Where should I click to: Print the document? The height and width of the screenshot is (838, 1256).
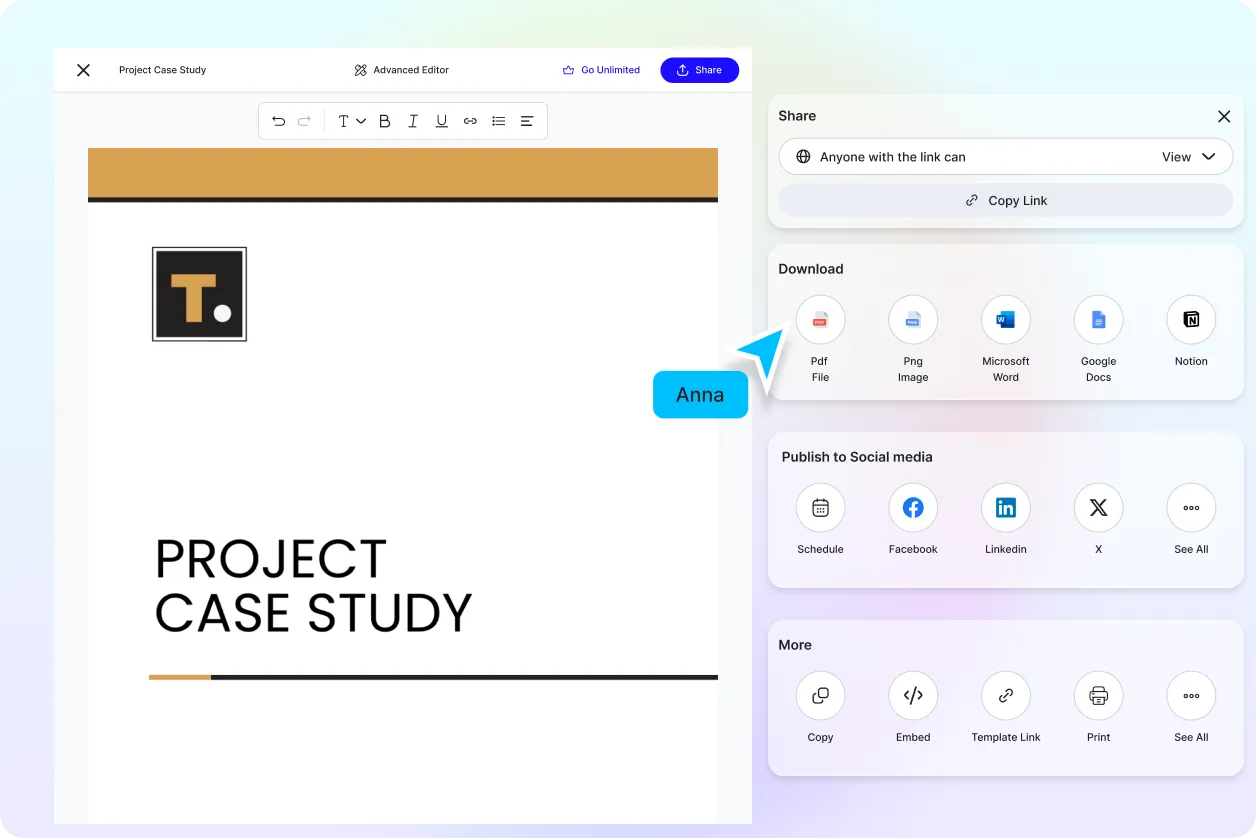pos(1098,696)
